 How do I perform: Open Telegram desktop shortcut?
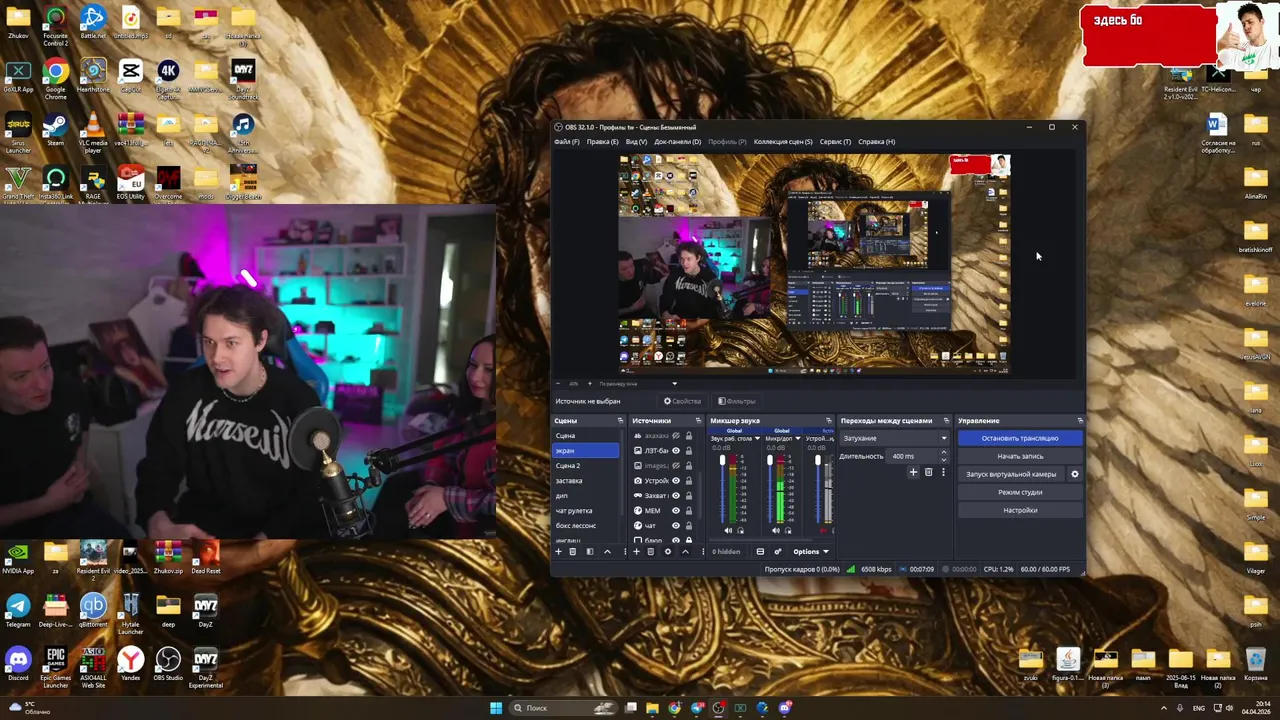pos(18,611)
